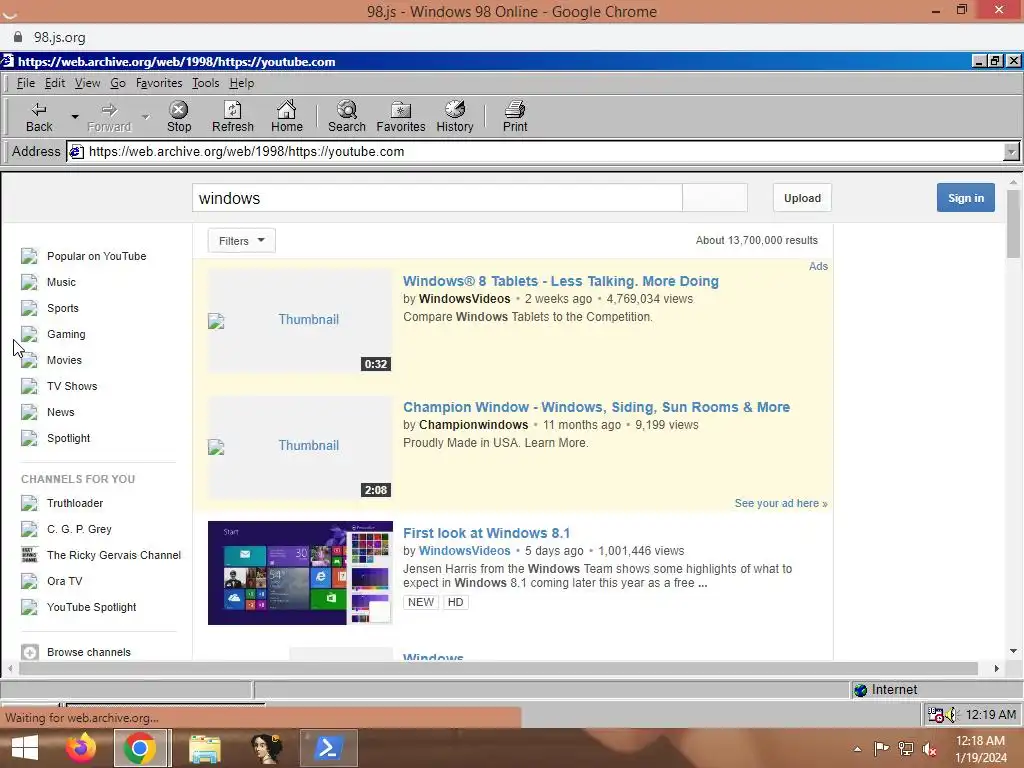Open Firefox from the host taskbar
This screenshot has width=1024, height=768.
coord(81,748)
